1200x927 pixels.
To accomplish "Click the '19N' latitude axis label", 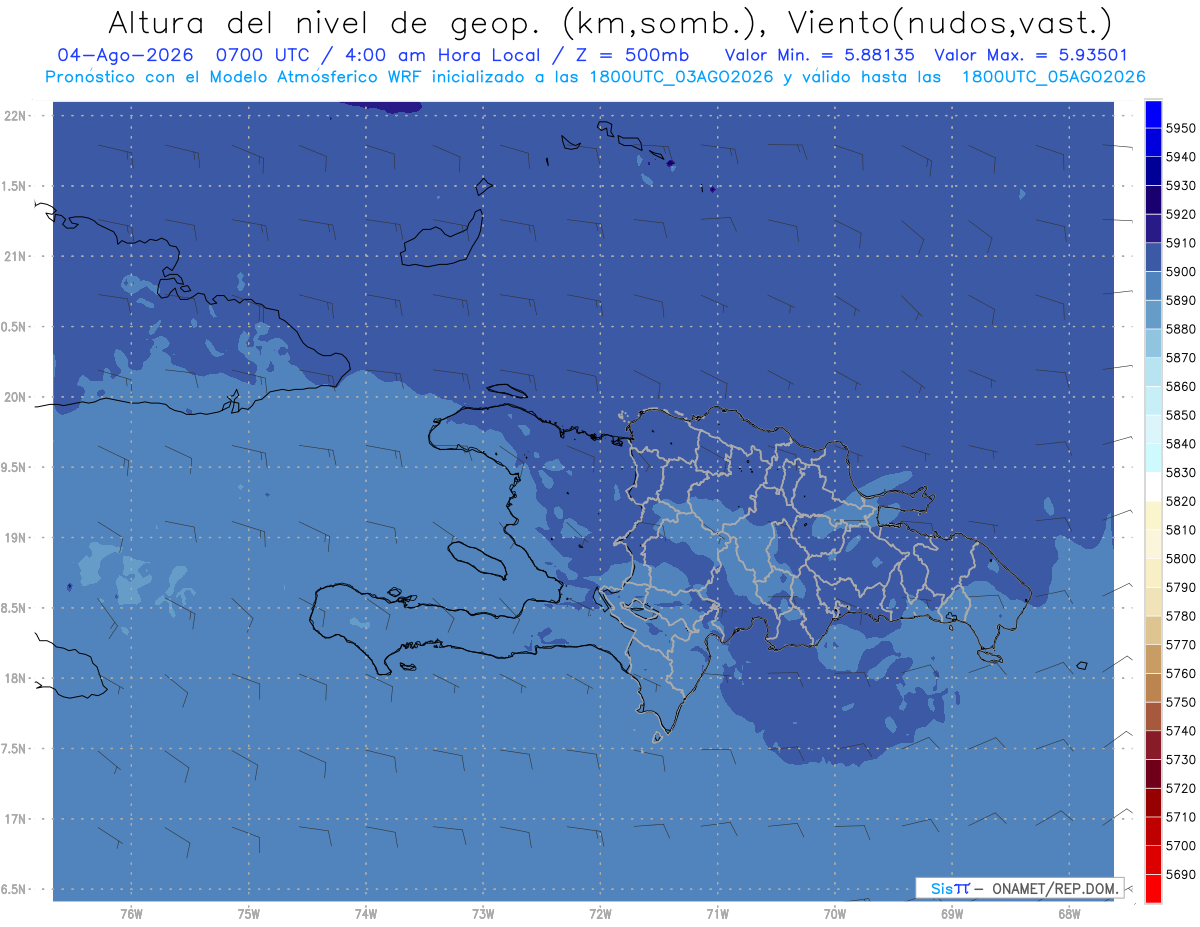I will pos(17,538).
